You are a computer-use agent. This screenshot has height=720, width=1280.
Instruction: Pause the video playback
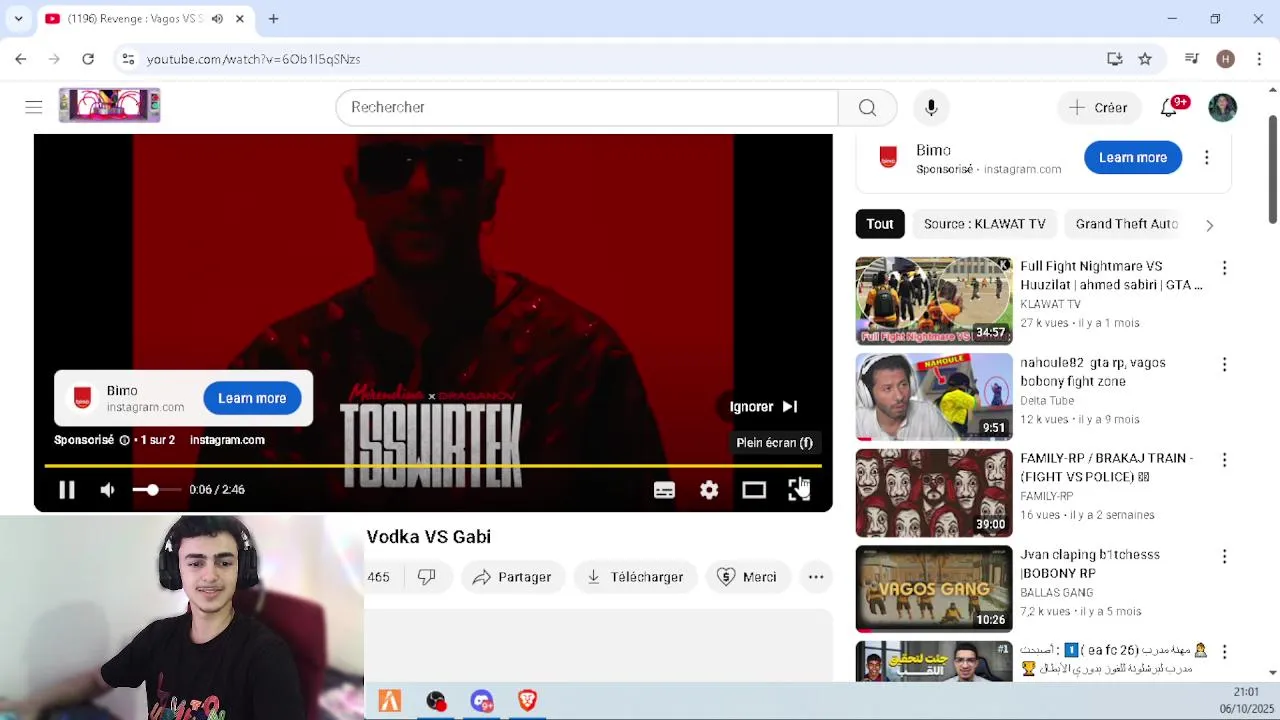pyautogui.click(x=67, y=490)
